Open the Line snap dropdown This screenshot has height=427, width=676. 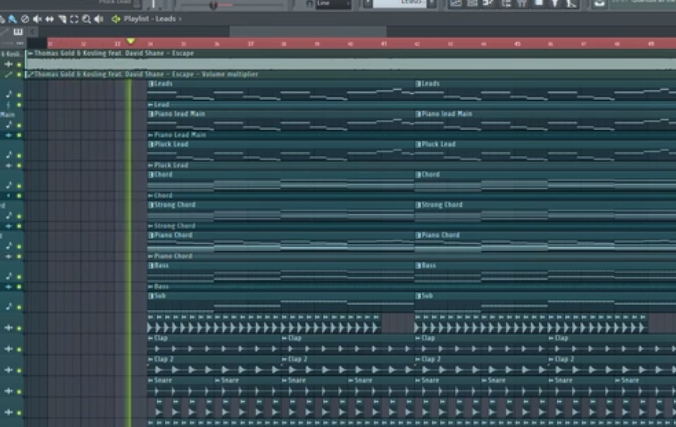click(333, 3)
